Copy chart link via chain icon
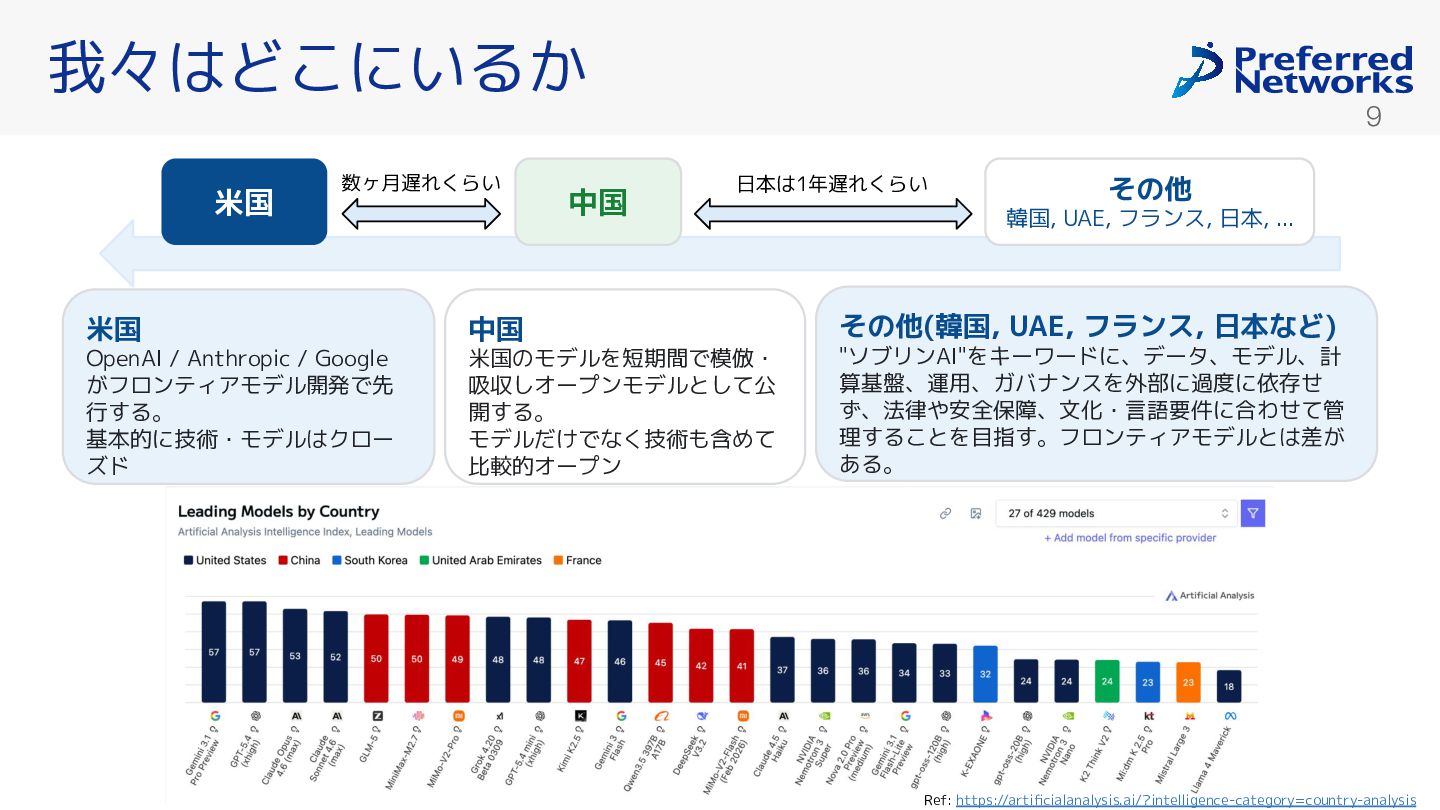This screenshot has height=810, width=1440. click(945, 513)
